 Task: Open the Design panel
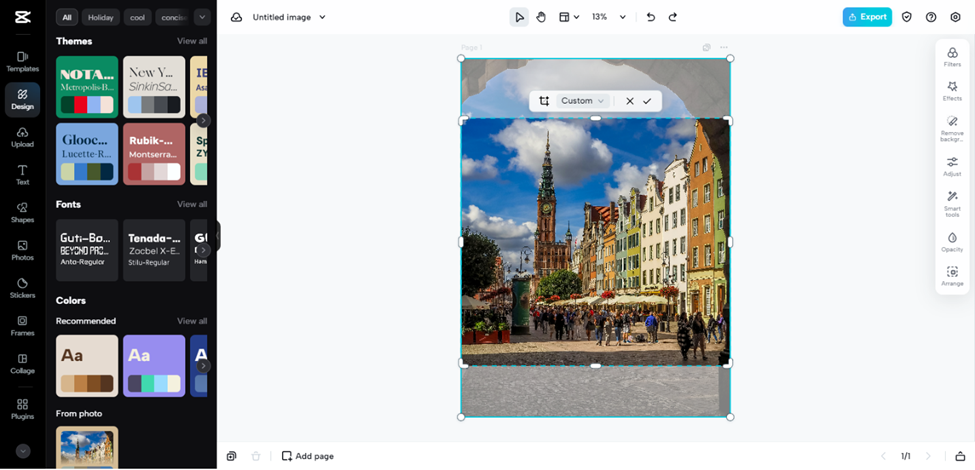[22, 99]
